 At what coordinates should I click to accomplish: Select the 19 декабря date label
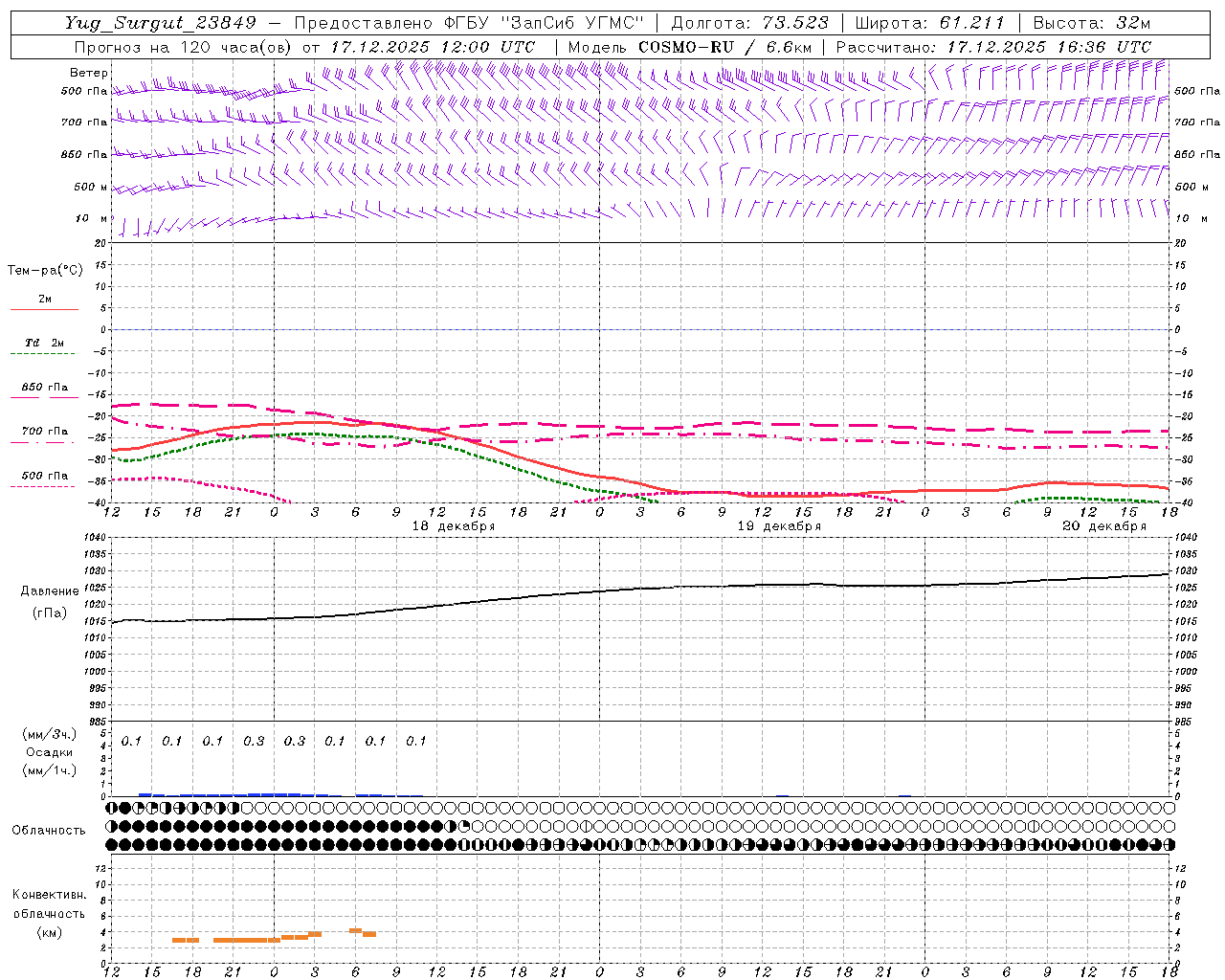779,526
